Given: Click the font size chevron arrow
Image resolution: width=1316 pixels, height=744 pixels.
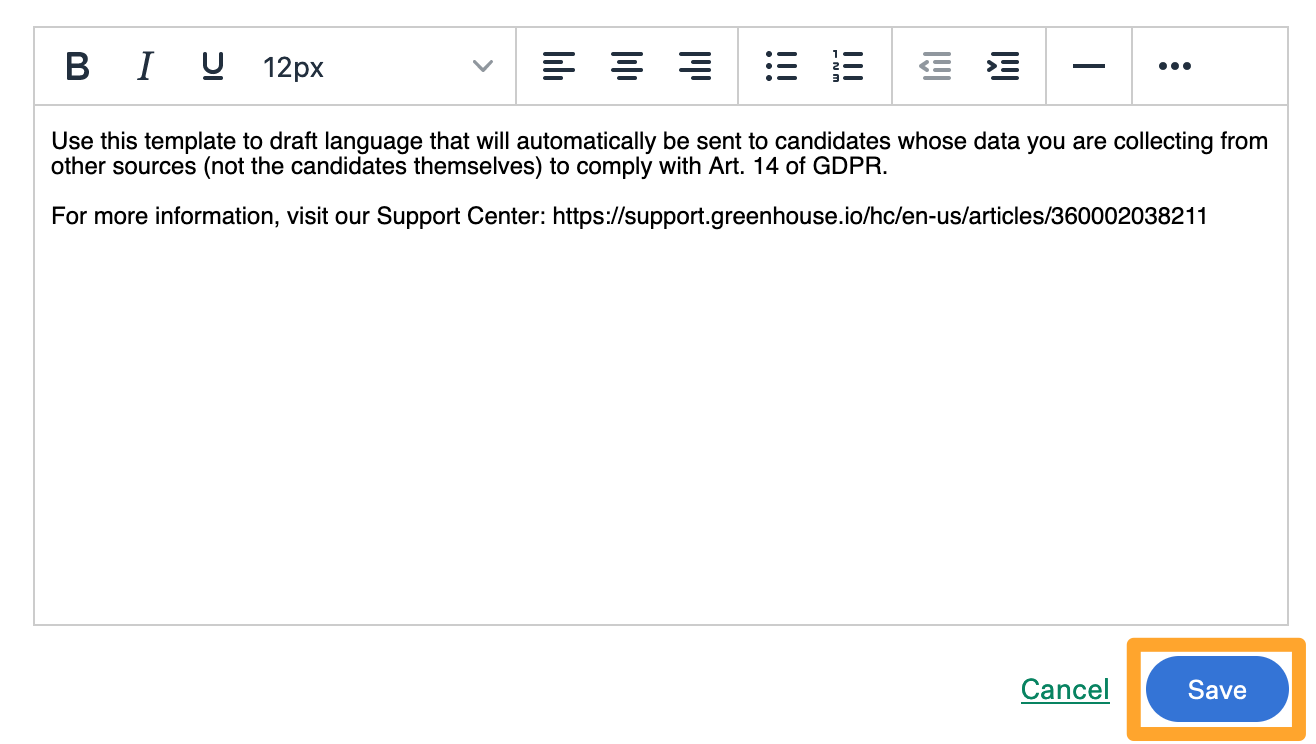Looking at the screenshot, I should tap(482, 67).
